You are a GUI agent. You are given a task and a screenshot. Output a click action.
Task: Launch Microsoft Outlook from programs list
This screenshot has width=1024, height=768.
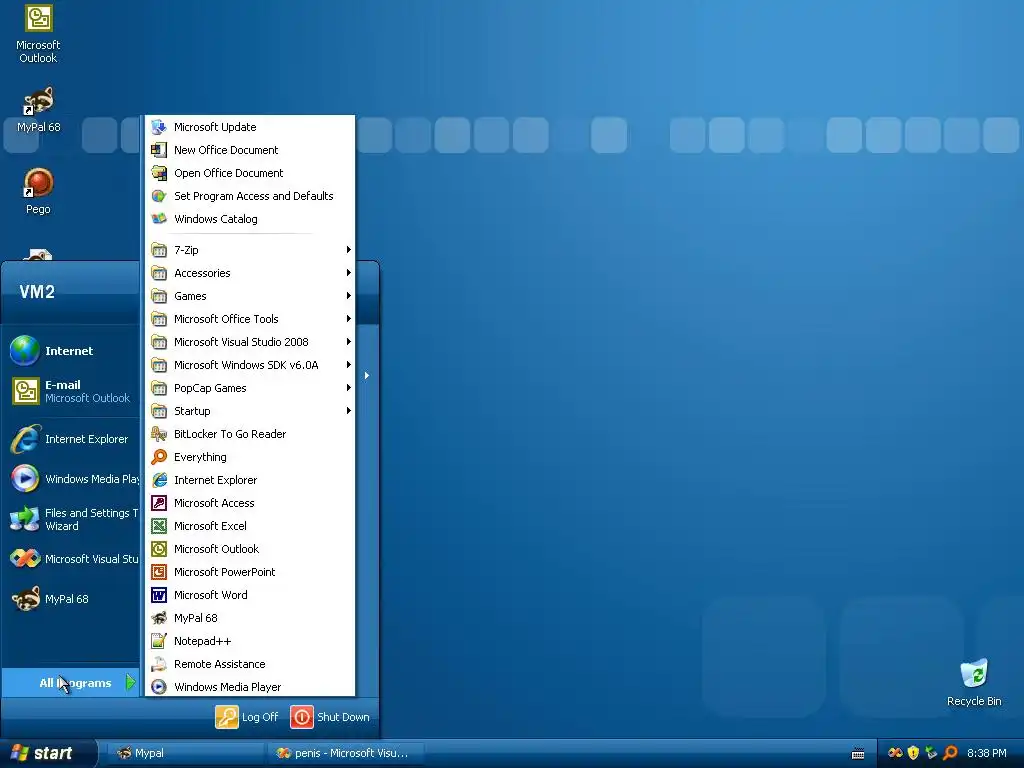pos(249,549)
